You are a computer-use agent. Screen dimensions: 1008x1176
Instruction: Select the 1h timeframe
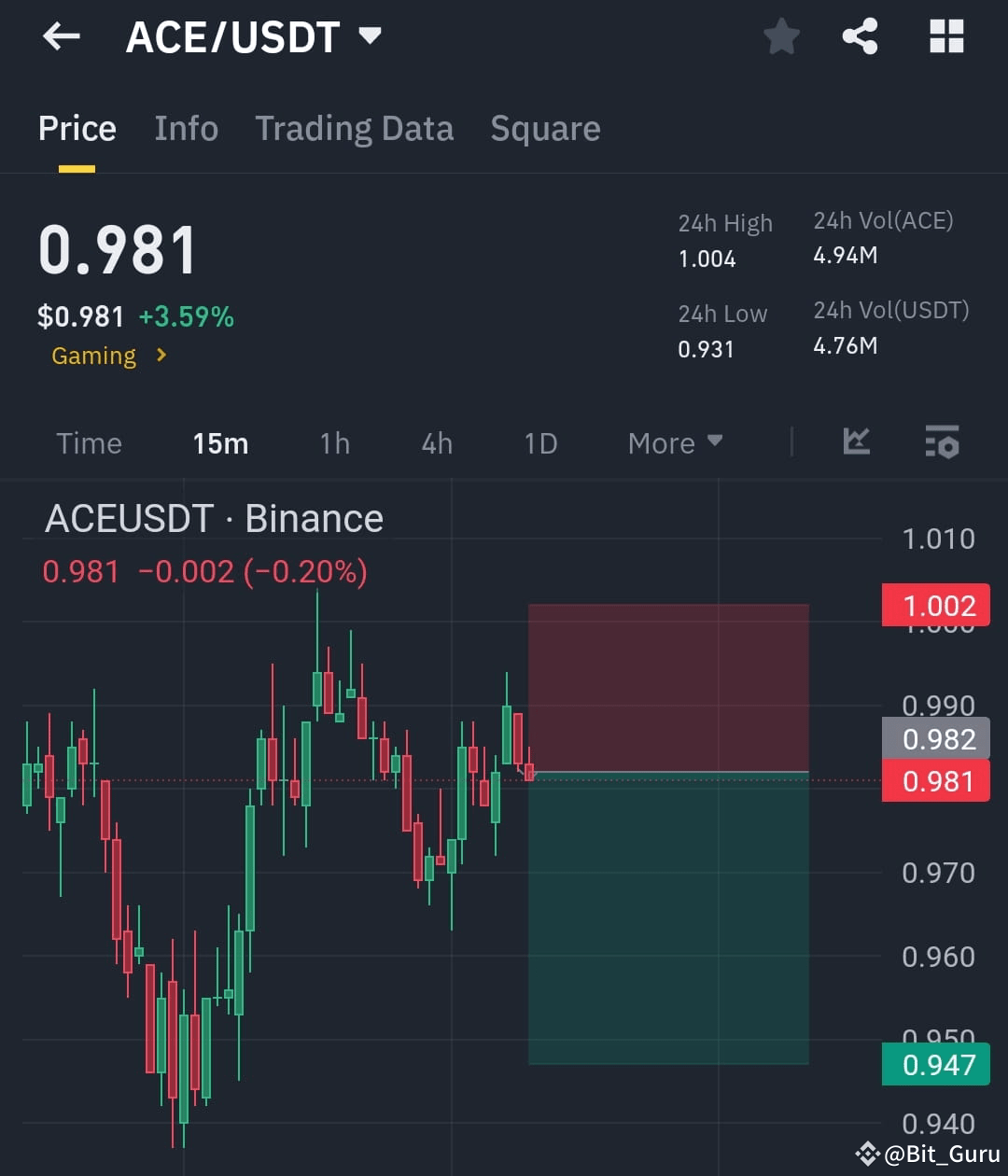[334, 442]
